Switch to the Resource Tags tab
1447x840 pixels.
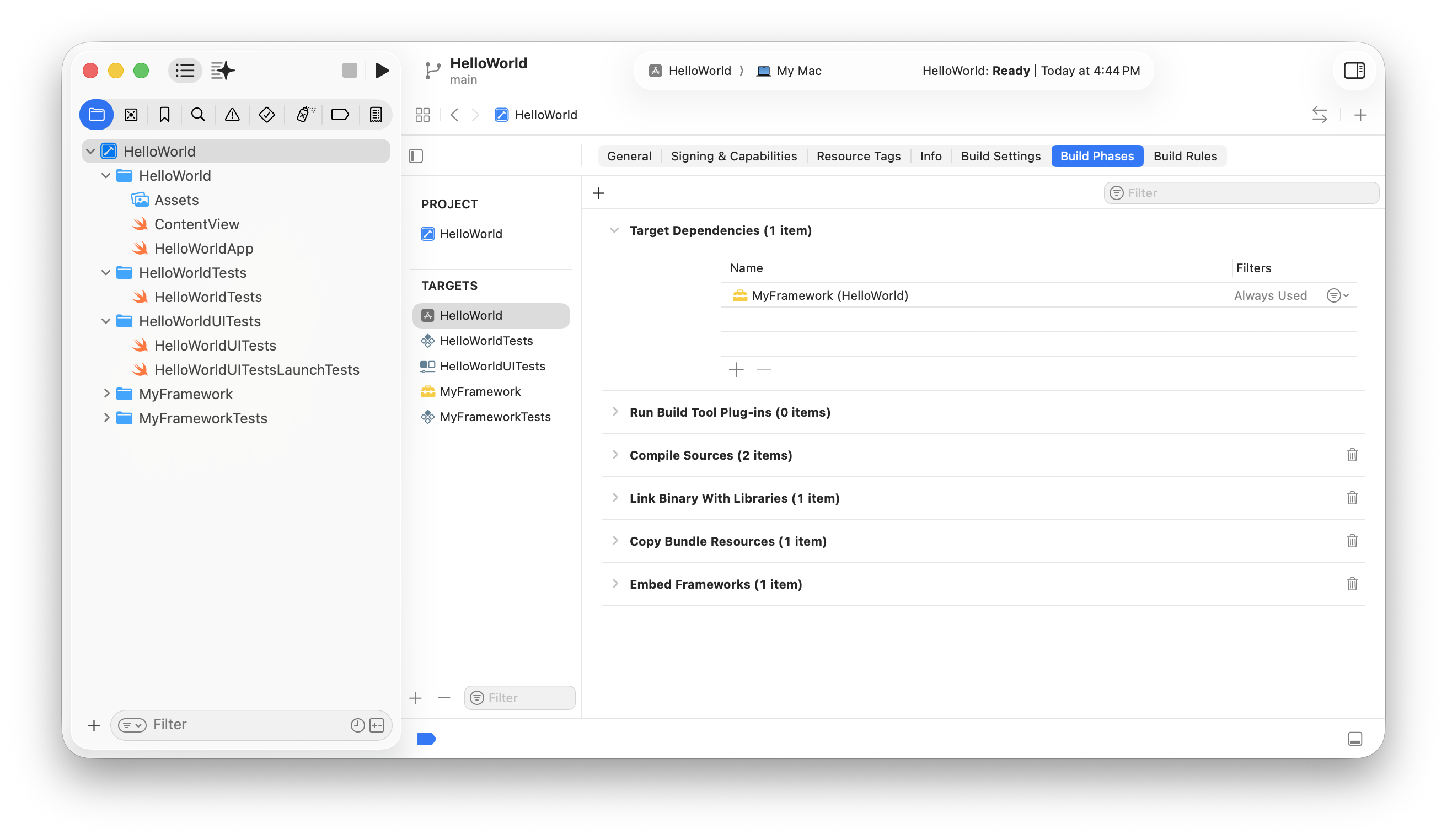pyautogui.click(x=859, y=156)
